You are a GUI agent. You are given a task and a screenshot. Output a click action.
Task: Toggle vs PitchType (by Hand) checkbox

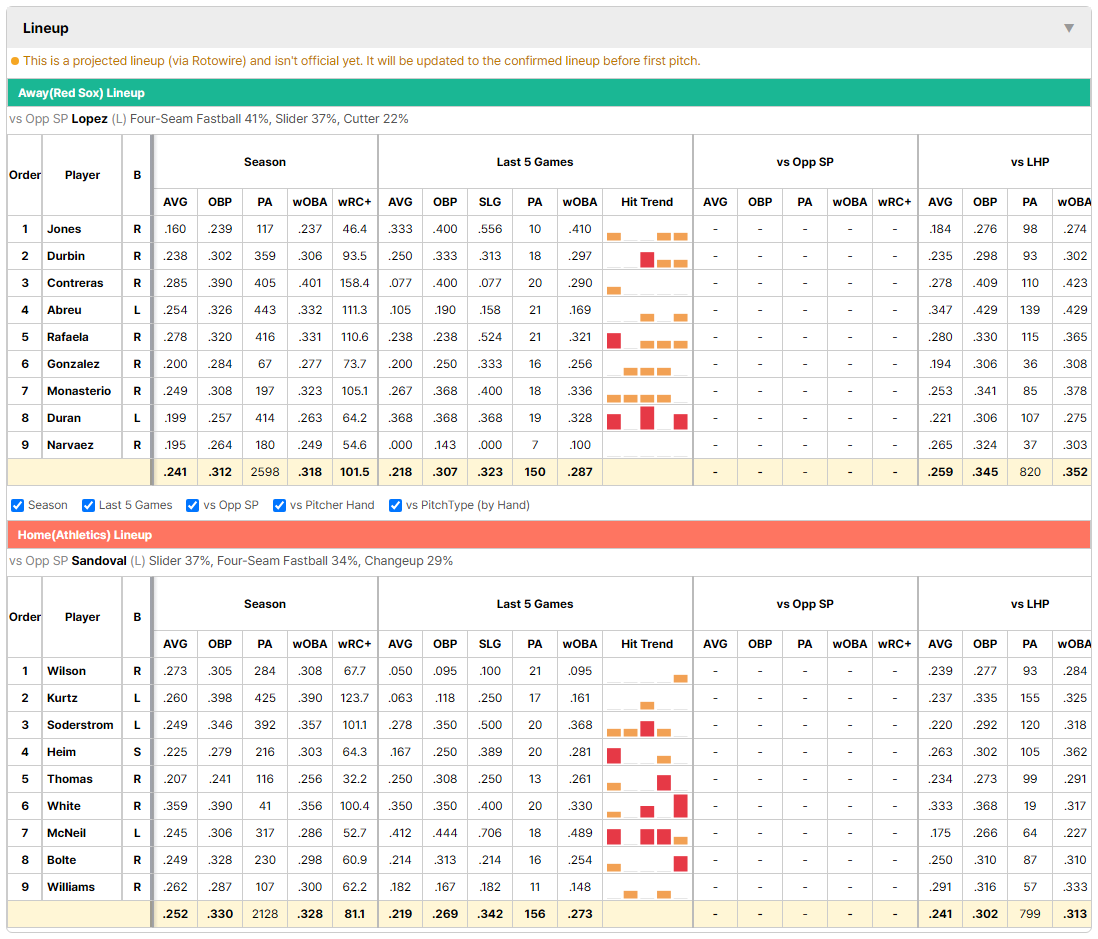click(x=396, y=506)
